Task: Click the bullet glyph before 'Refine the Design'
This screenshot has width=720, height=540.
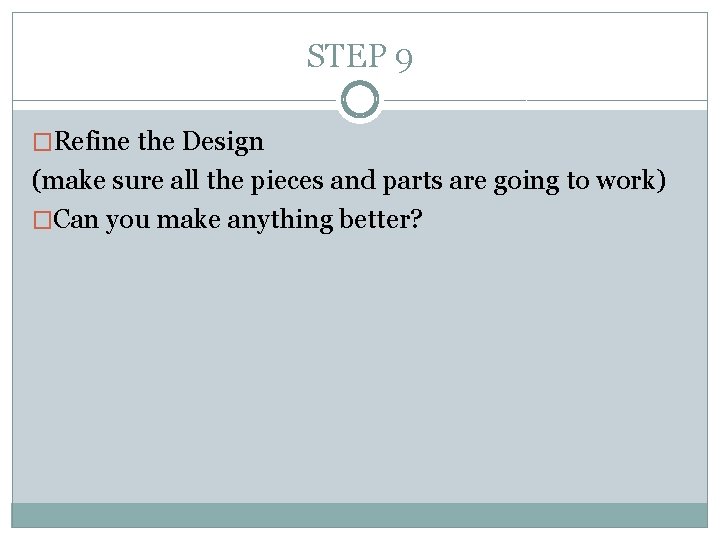Action: 40,142
